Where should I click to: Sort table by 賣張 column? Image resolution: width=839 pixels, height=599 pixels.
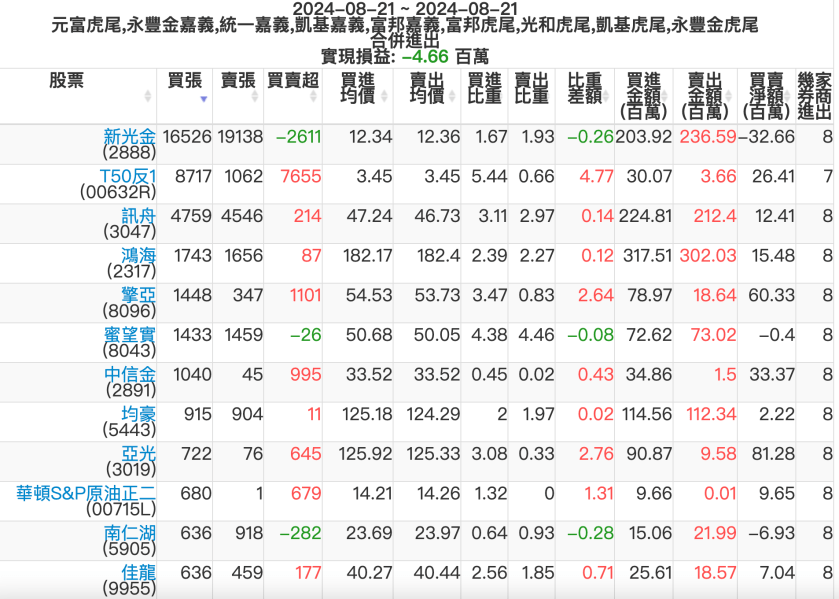(238, 80)
